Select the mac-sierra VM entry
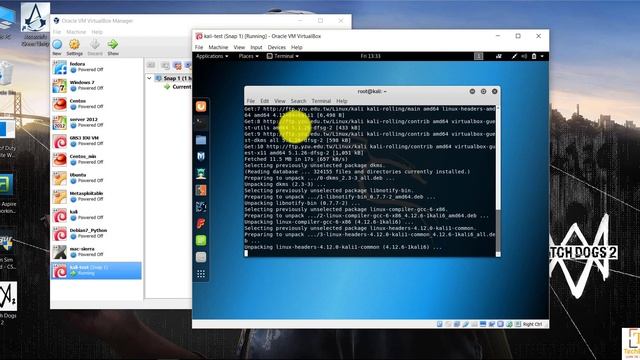Screen dimensions: 640x360 [96, 252]
